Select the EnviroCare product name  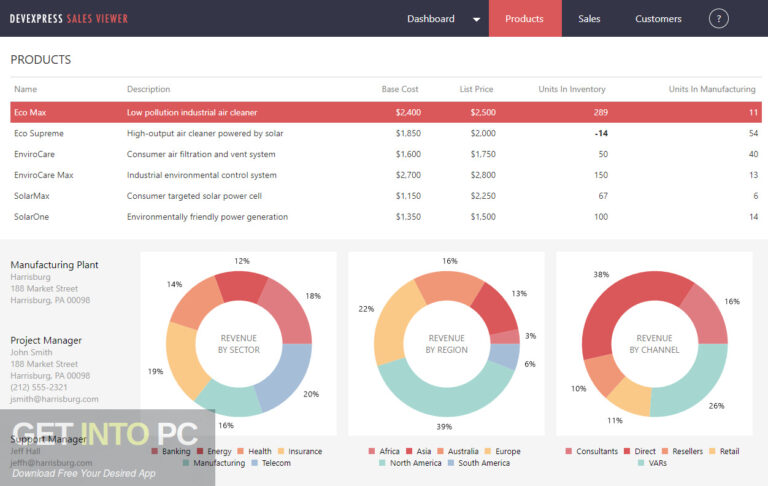(x=34, y=154)
